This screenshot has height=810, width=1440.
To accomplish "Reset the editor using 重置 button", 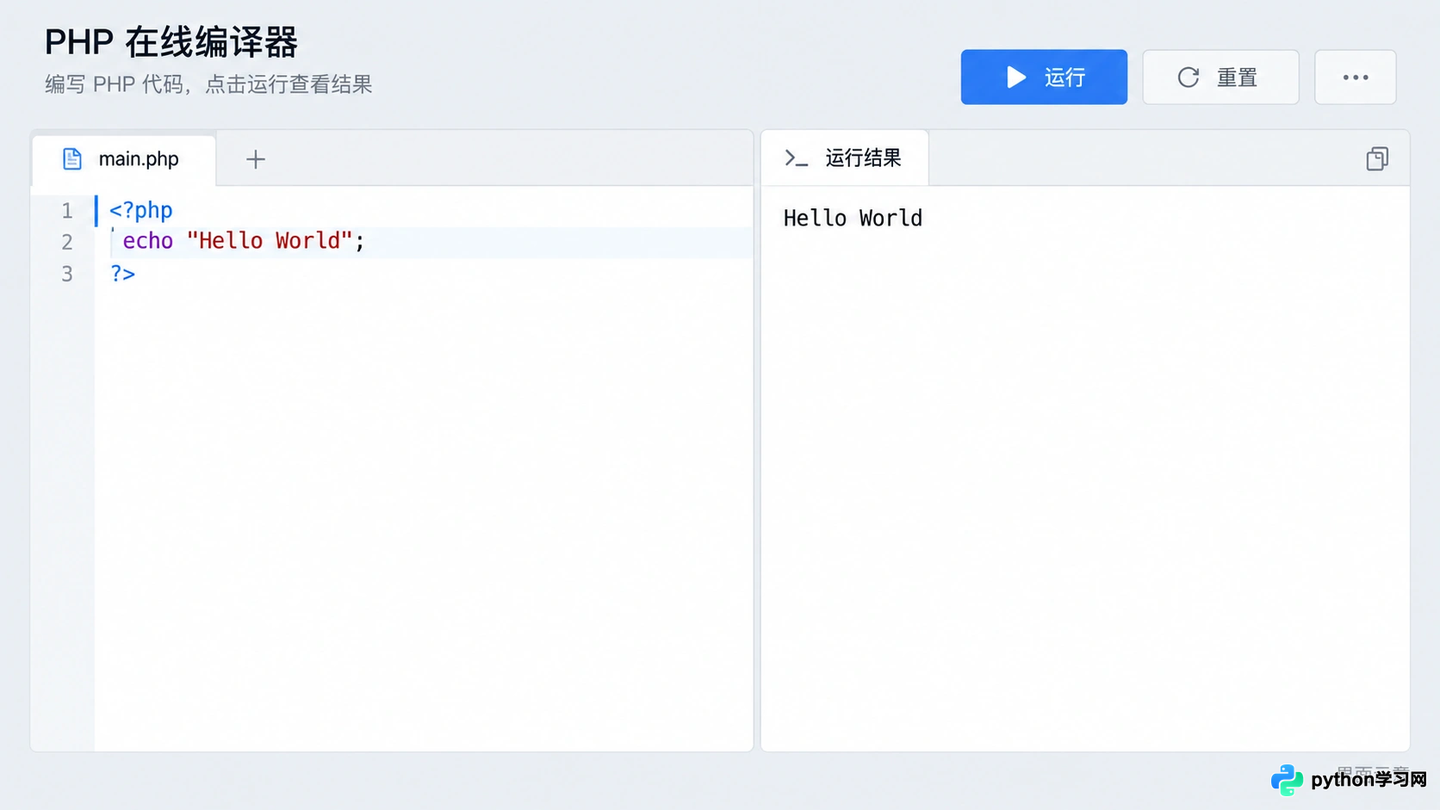I will [x=1221, y=77].
